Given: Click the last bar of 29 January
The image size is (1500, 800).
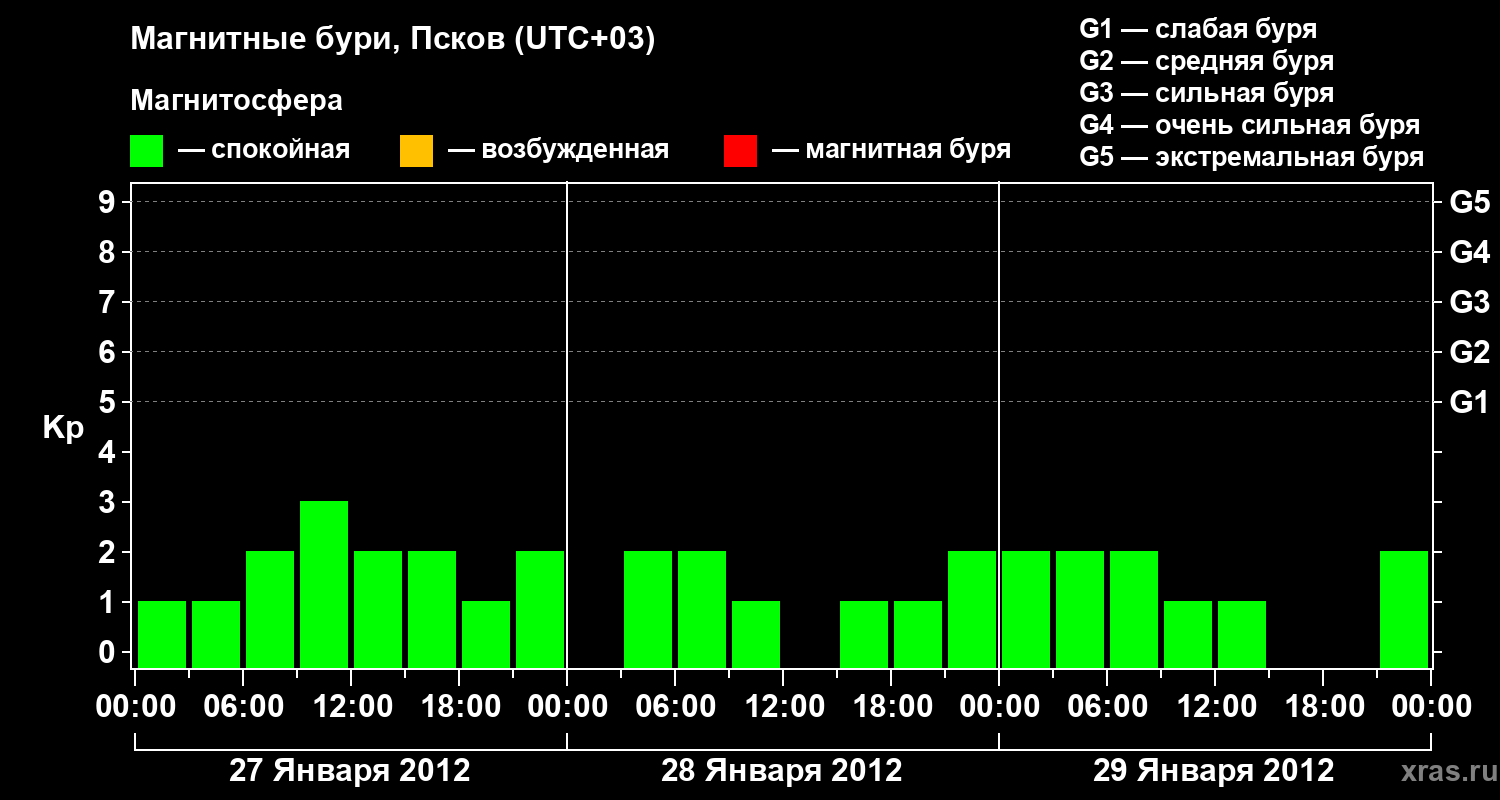Looking at the screenshot, I should (1404, 609).
